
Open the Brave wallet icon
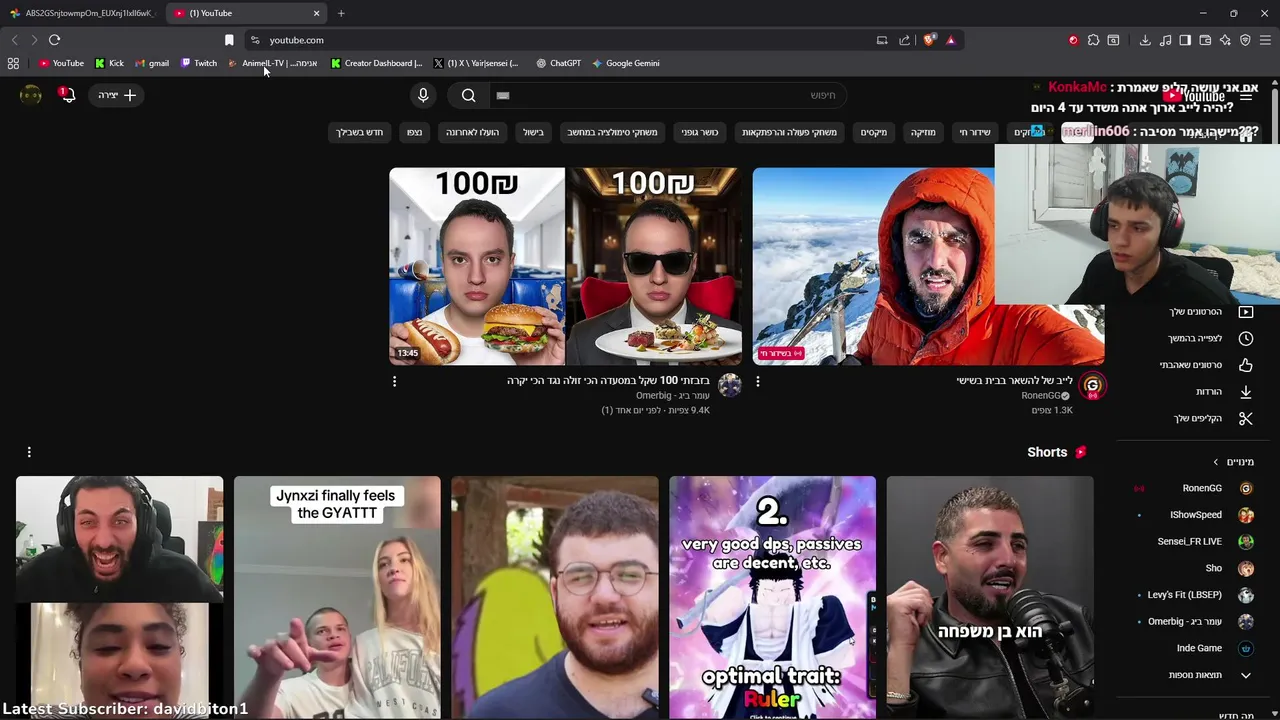1205,40
